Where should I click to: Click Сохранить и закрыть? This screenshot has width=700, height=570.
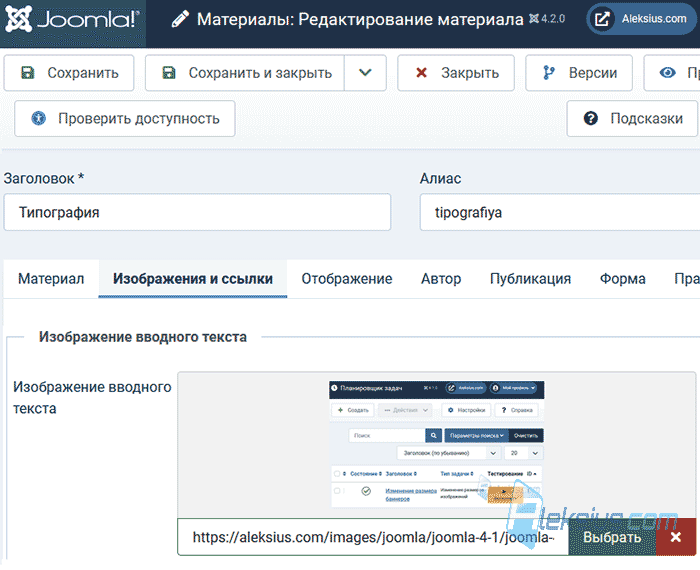pos(245,73)
